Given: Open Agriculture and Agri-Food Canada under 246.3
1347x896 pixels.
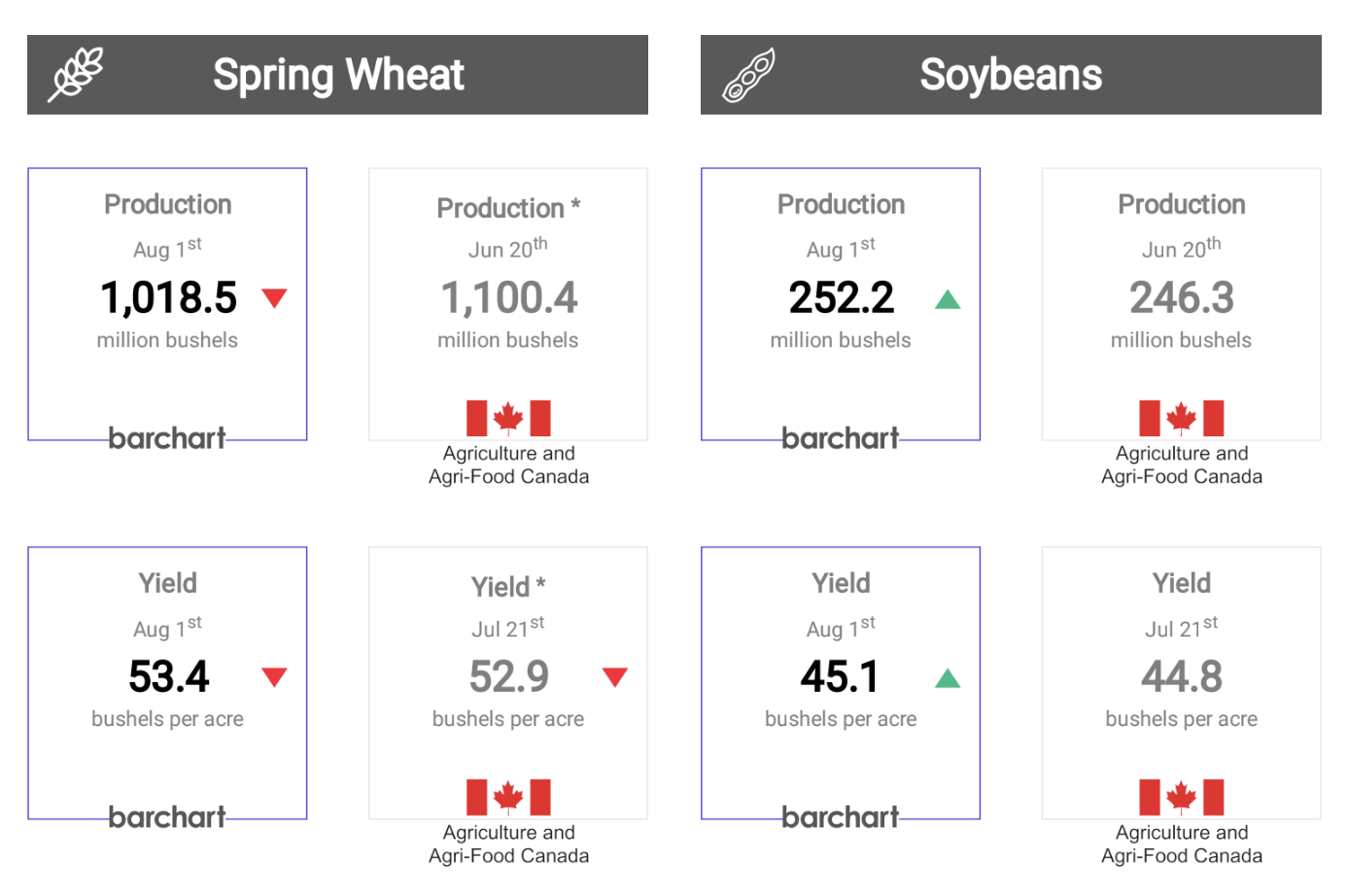Looking at the screenshot, I should coord(1181,465).
